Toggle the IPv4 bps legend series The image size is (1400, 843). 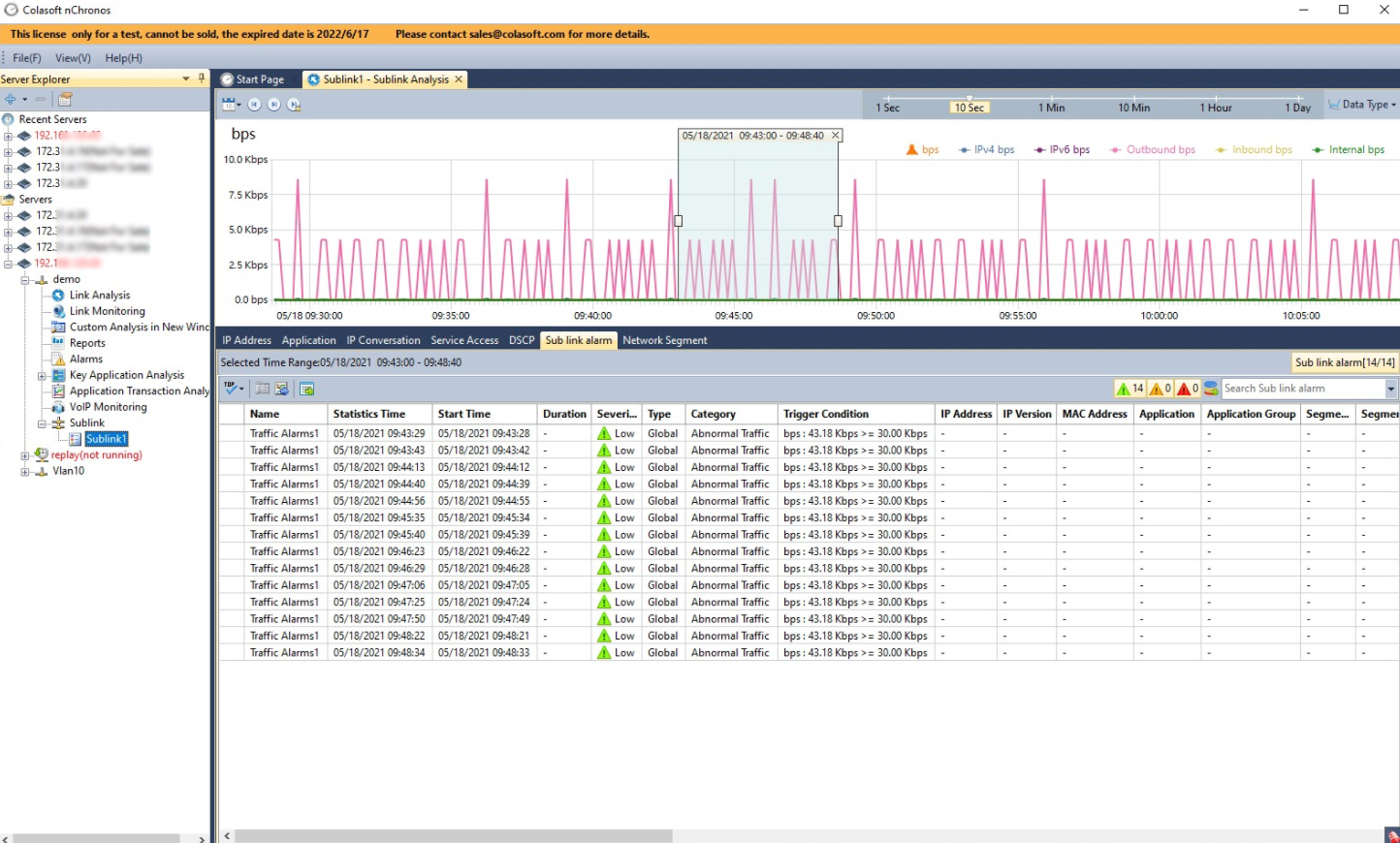pos(986,150)
